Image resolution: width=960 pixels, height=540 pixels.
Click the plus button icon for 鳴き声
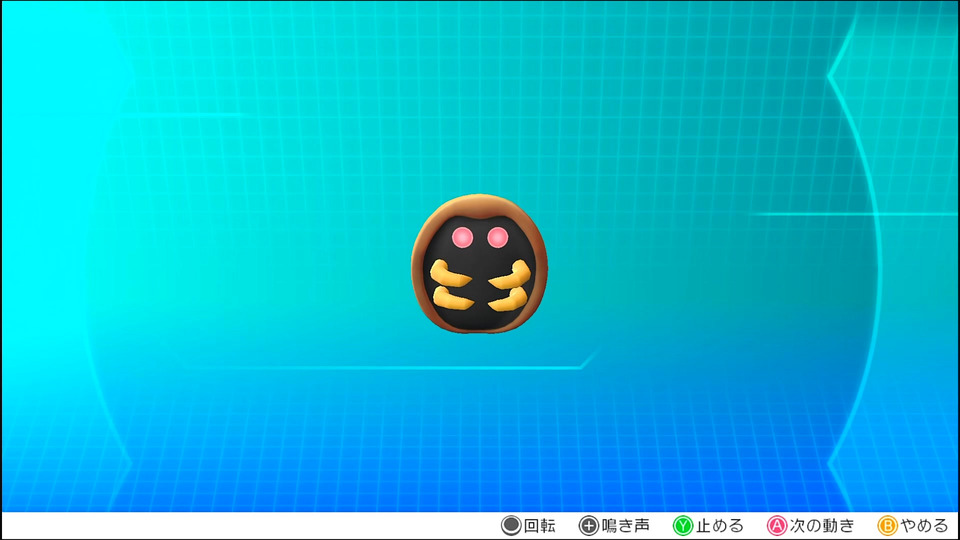coord(588,525)
